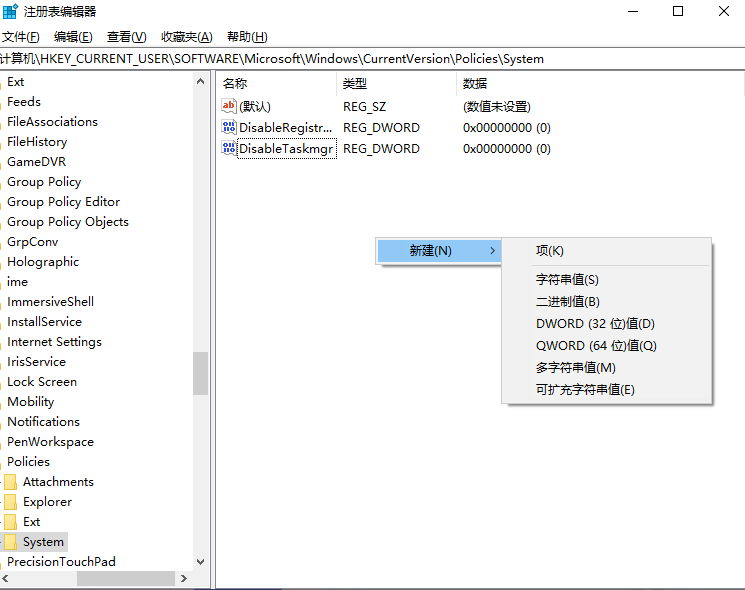Click the Explorer folder icon in tree
This screenshot has width=745, height=590.
10,502
